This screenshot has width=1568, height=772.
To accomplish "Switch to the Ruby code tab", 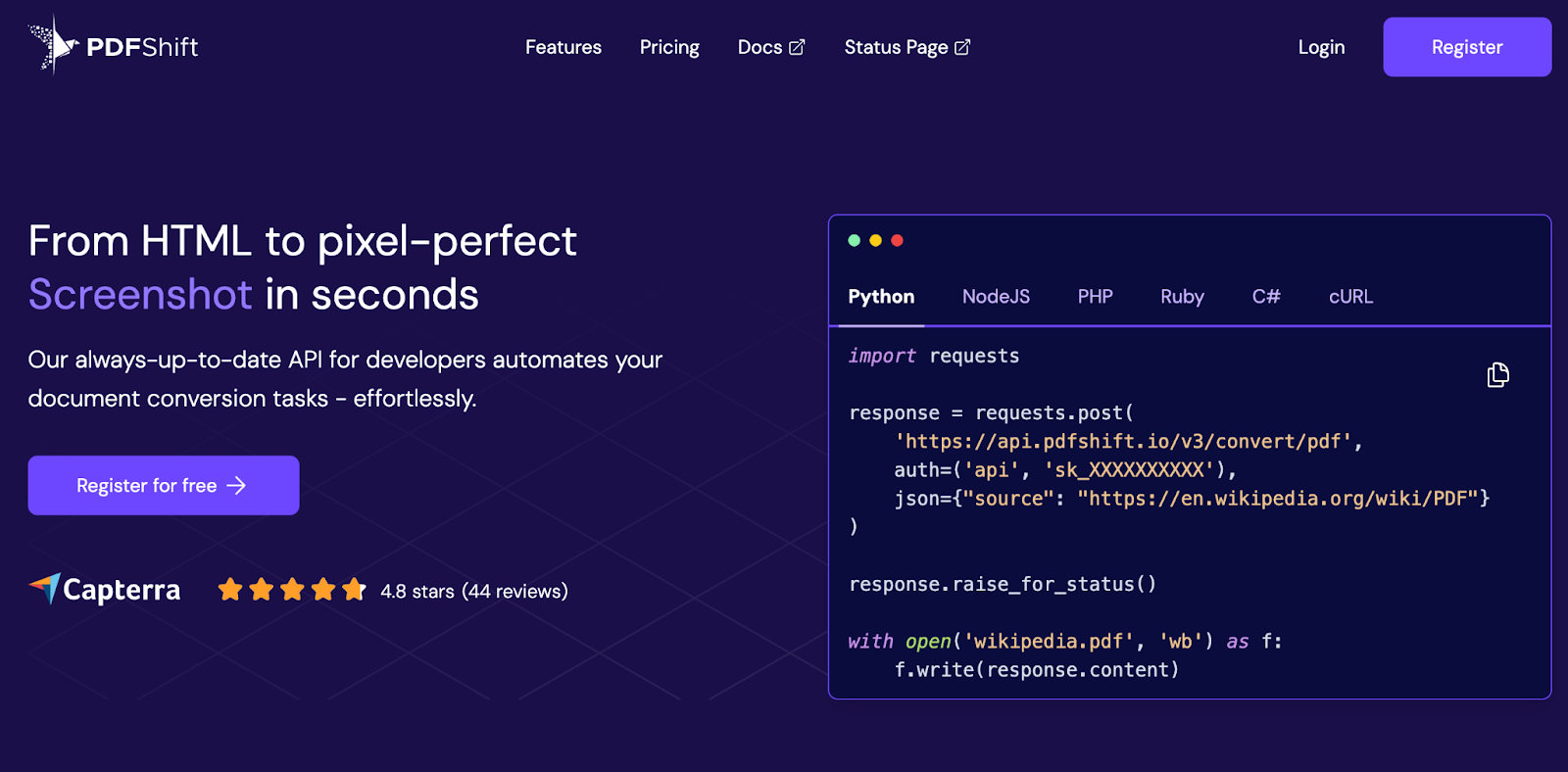I will coord(1182,297).
